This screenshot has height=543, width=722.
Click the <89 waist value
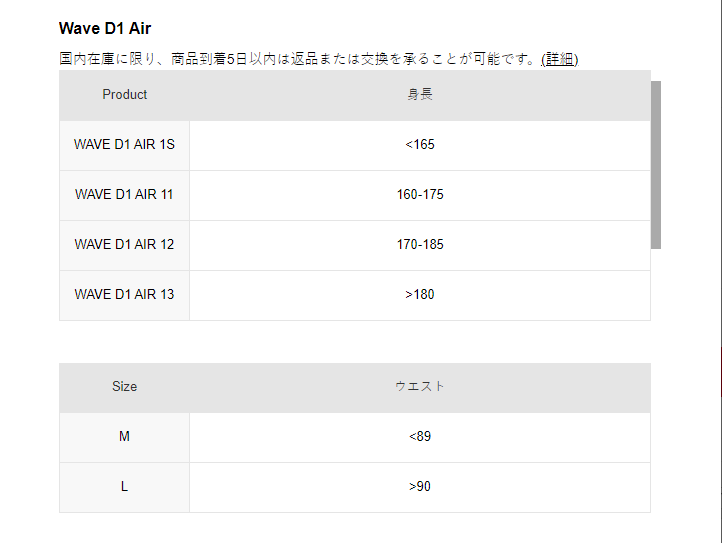click(420, 437)
